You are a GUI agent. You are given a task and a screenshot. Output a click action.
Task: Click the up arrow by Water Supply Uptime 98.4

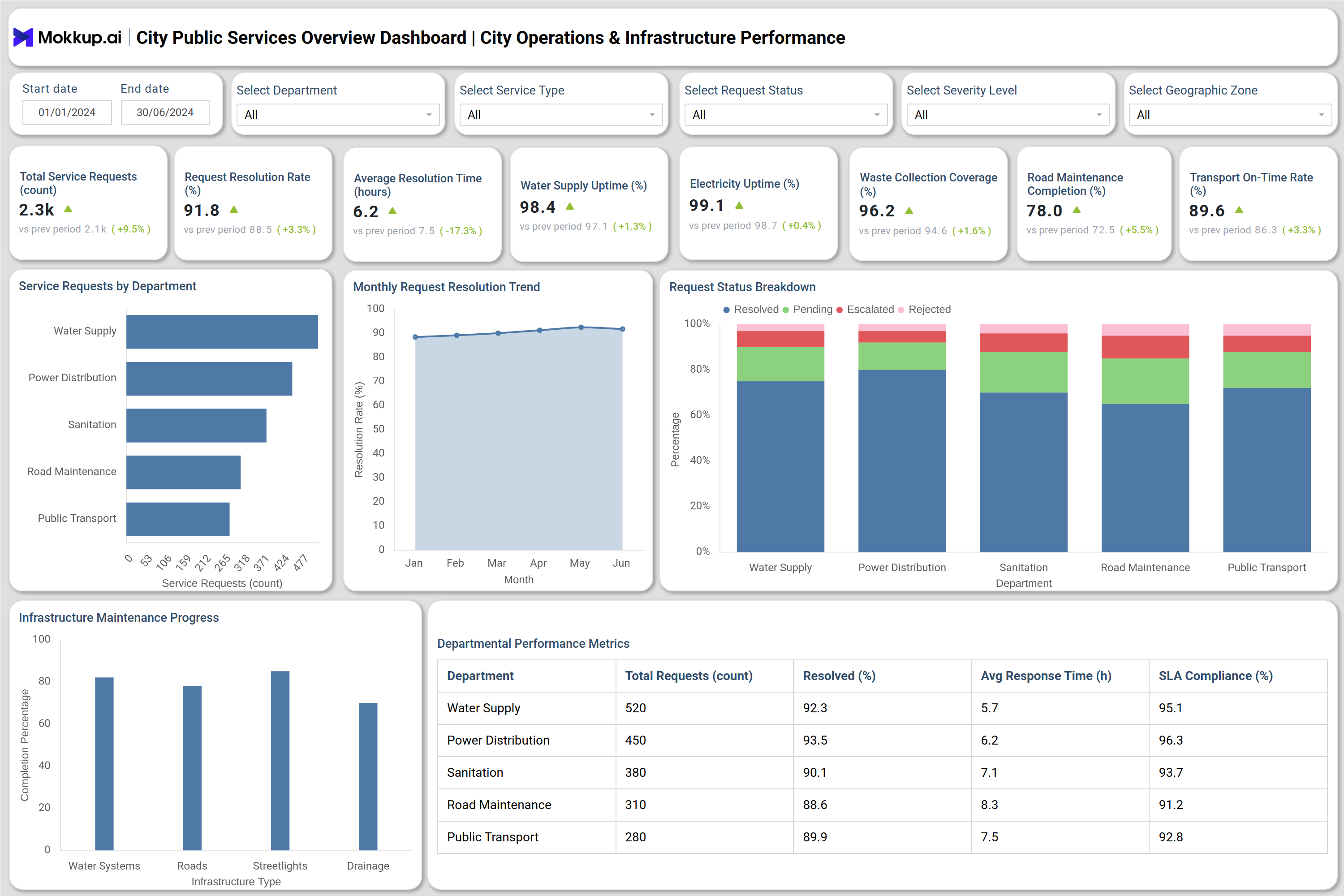pos(570,206)
